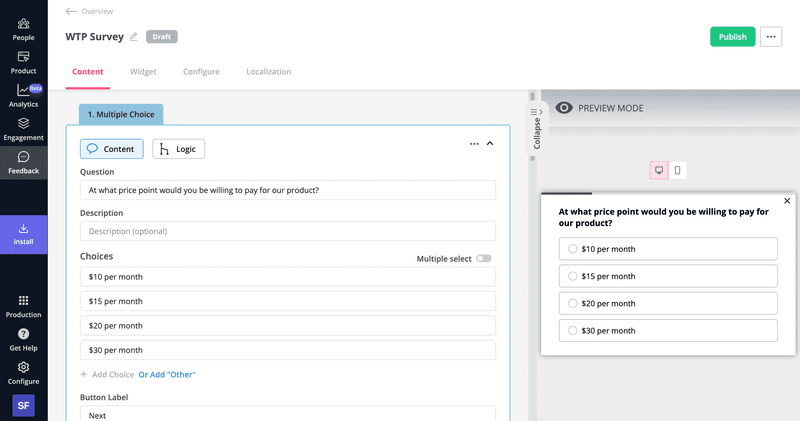
Task: Select the $10 per month radio option
Action: click(572, 249)
